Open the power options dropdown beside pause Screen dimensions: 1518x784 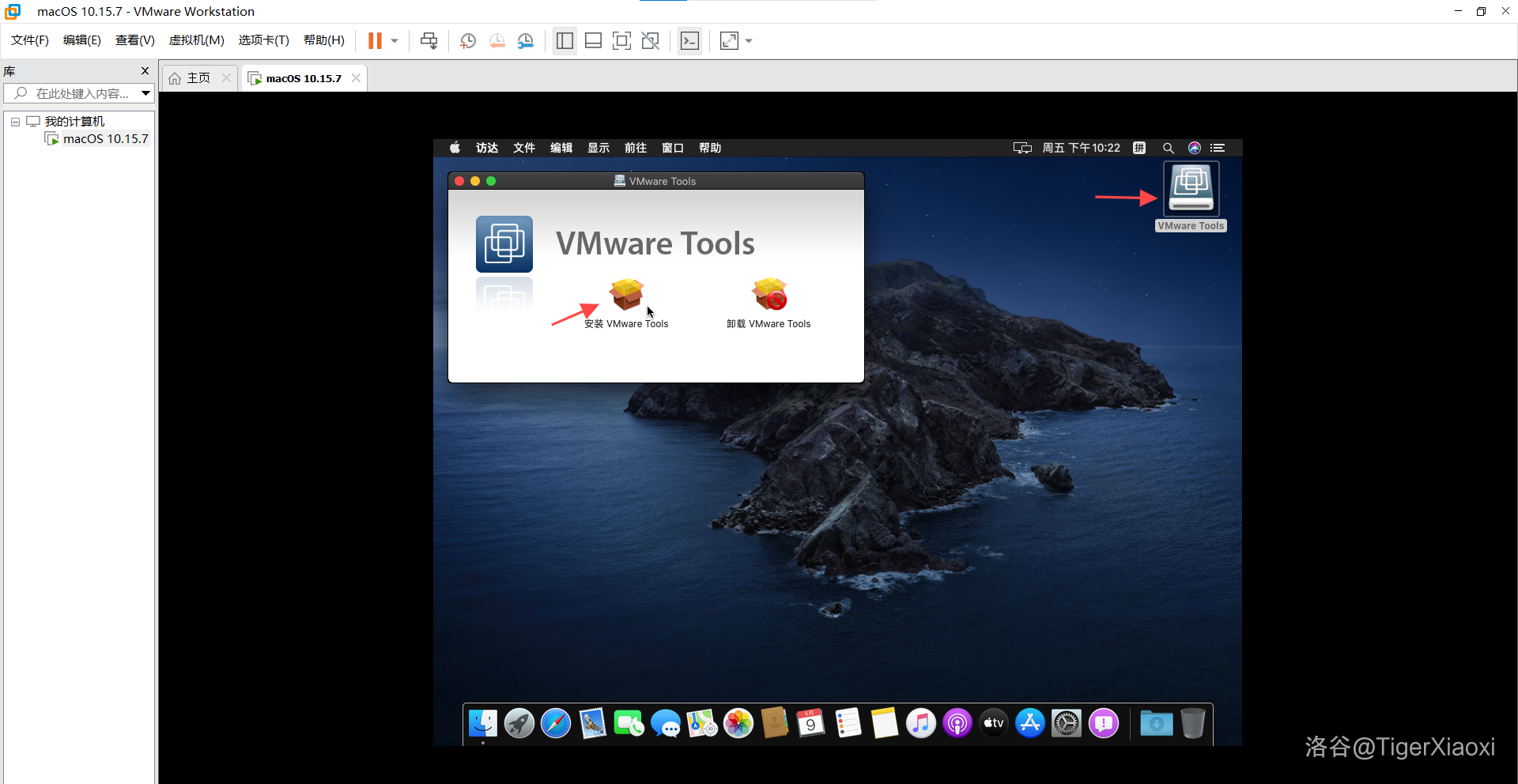coord(395,41)
